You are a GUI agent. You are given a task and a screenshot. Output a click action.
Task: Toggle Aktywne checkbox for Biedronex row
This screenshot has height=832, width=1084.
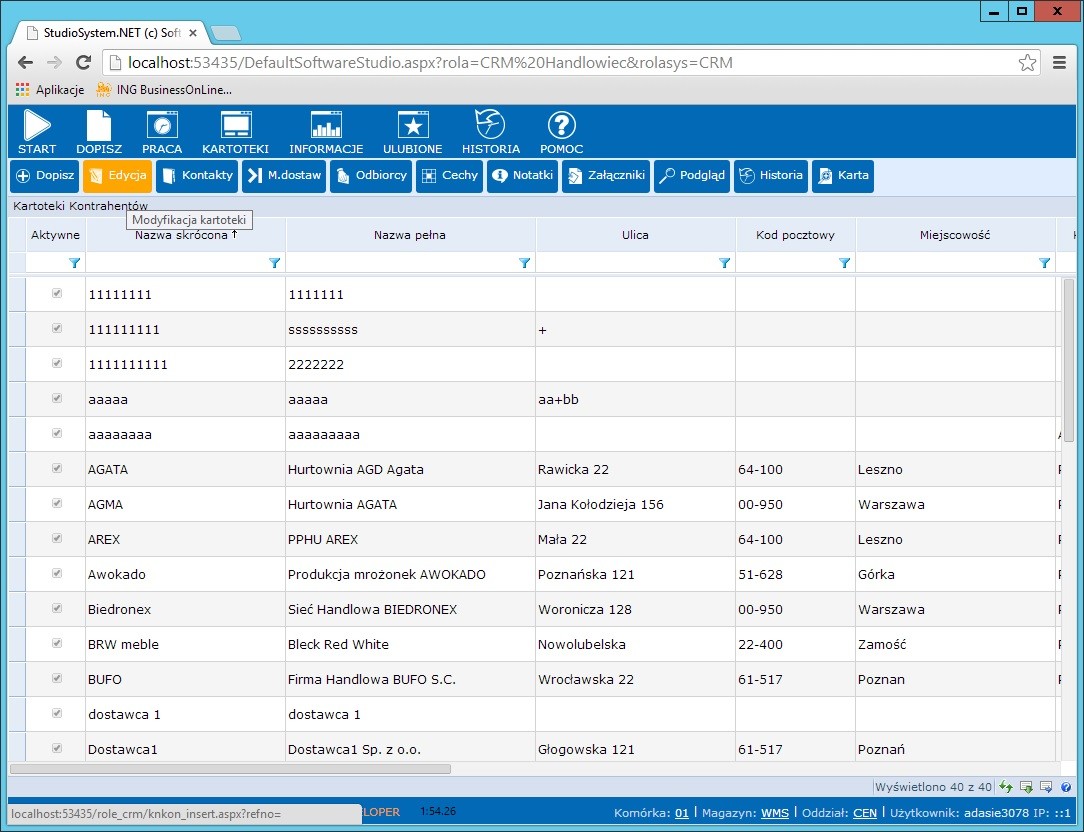point(57,608)
